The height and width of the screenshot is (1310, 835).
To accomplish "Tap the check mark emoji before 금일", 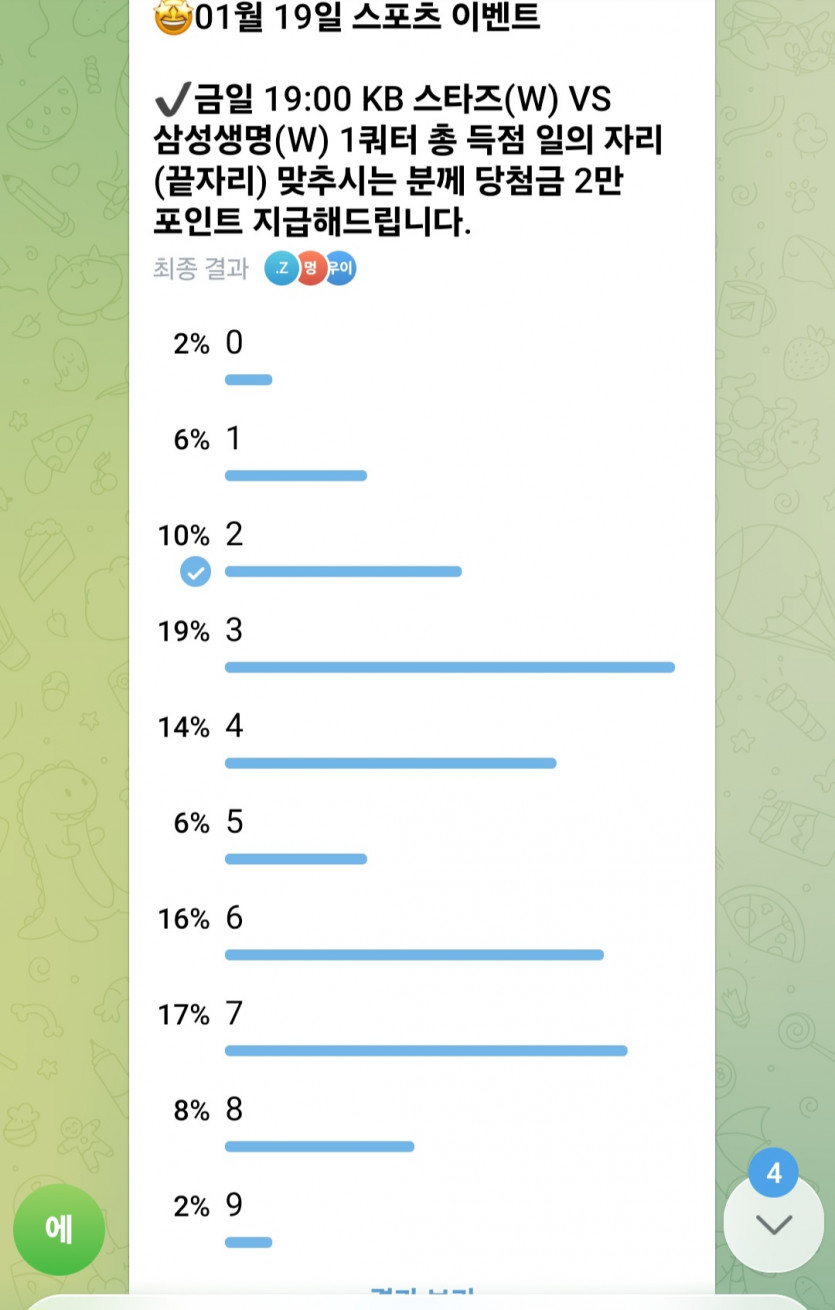I will [x=172, y=101].
